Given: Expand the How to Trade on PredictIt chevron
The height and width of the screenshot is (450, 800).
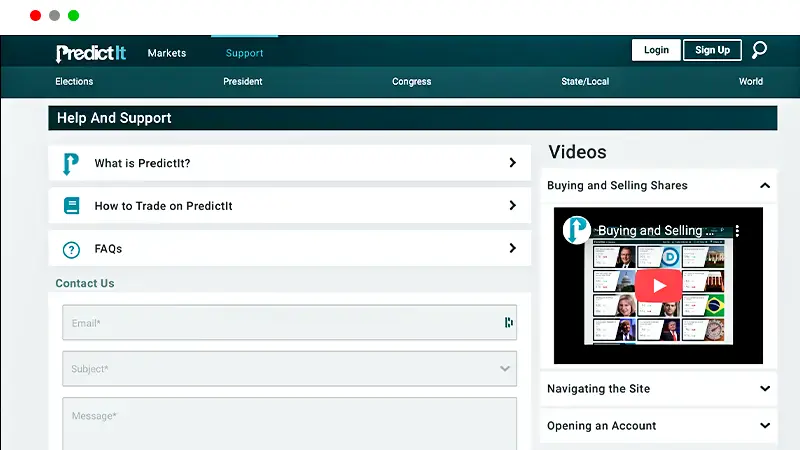Looking at the screenshot, I should 513,205.
